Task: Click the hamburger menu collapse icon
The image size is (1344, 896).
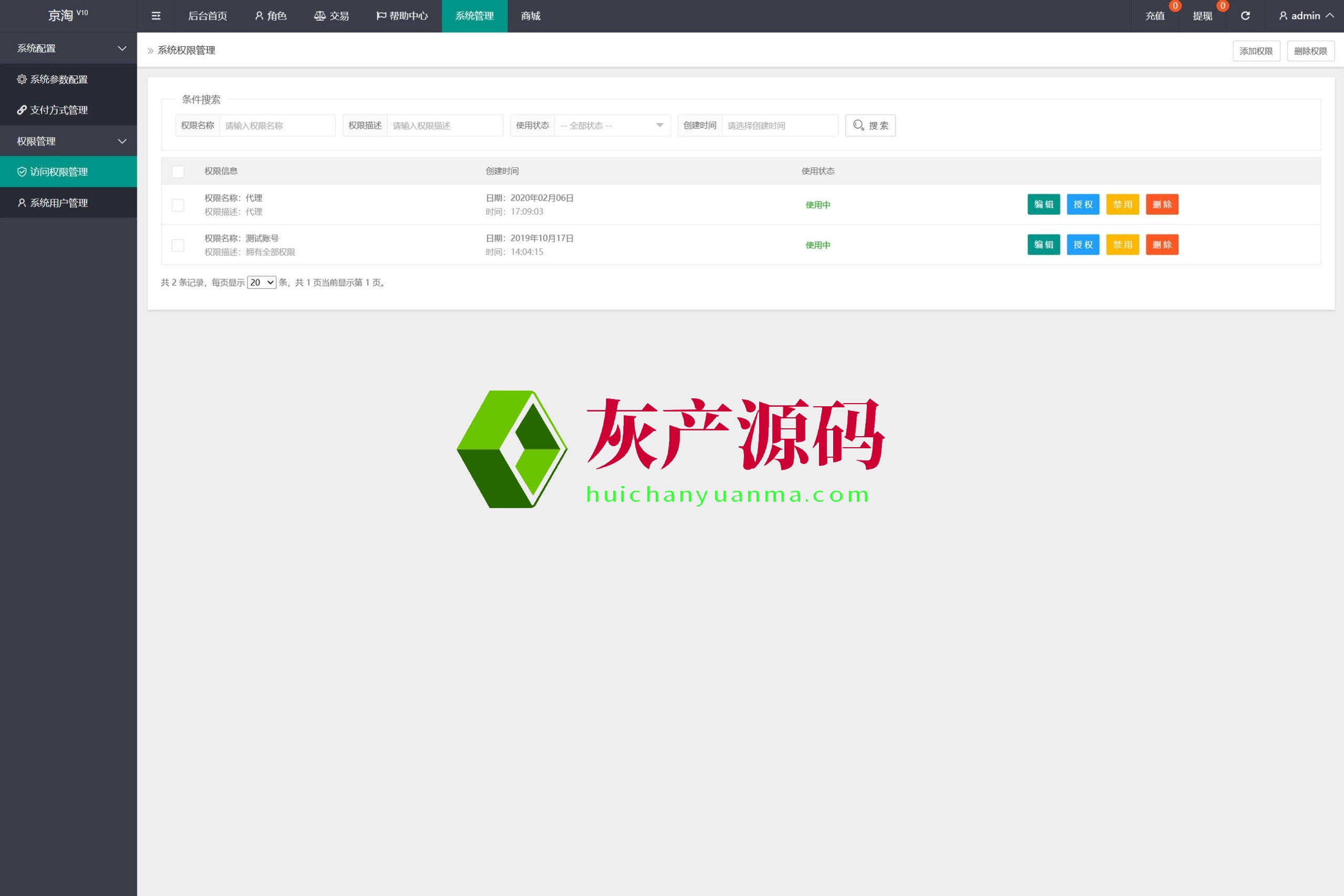Action: coord(155,16)
